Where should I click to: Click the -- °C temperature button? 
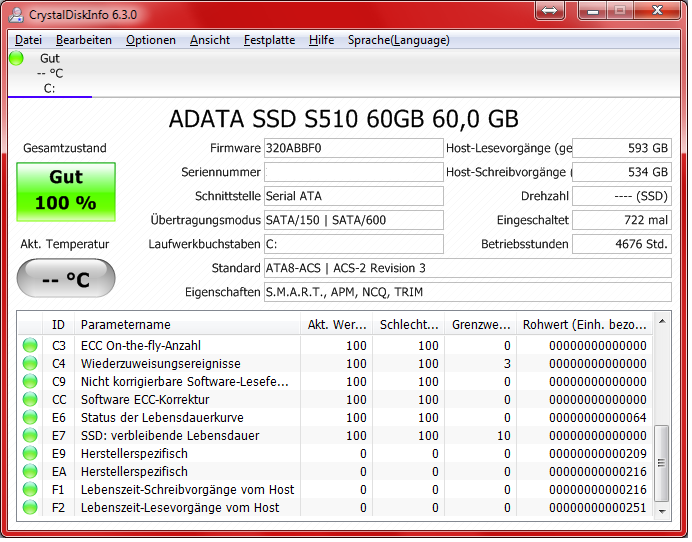(66, 279)
